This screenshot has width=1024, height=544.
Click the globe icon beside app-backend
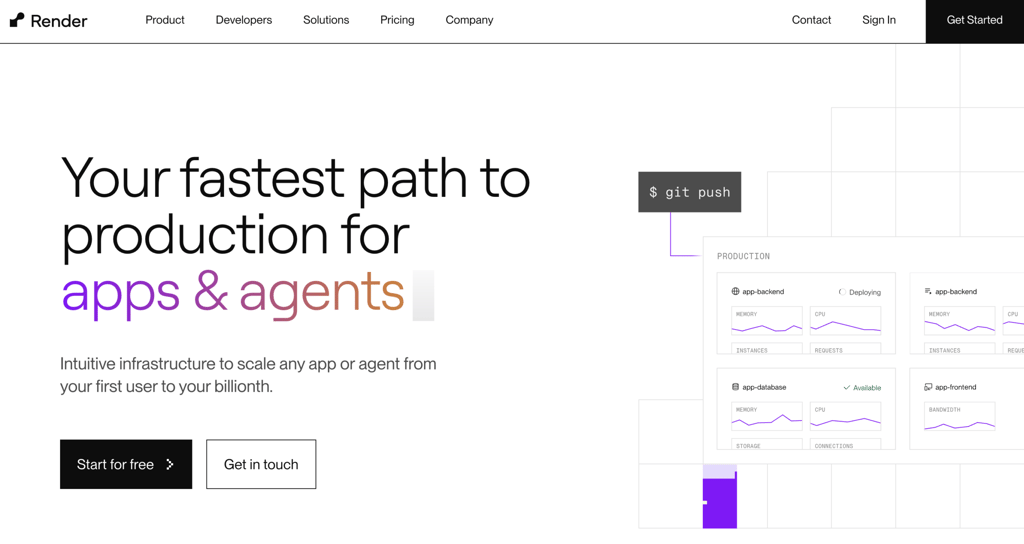pyautogui.click(x=735, y=291)
